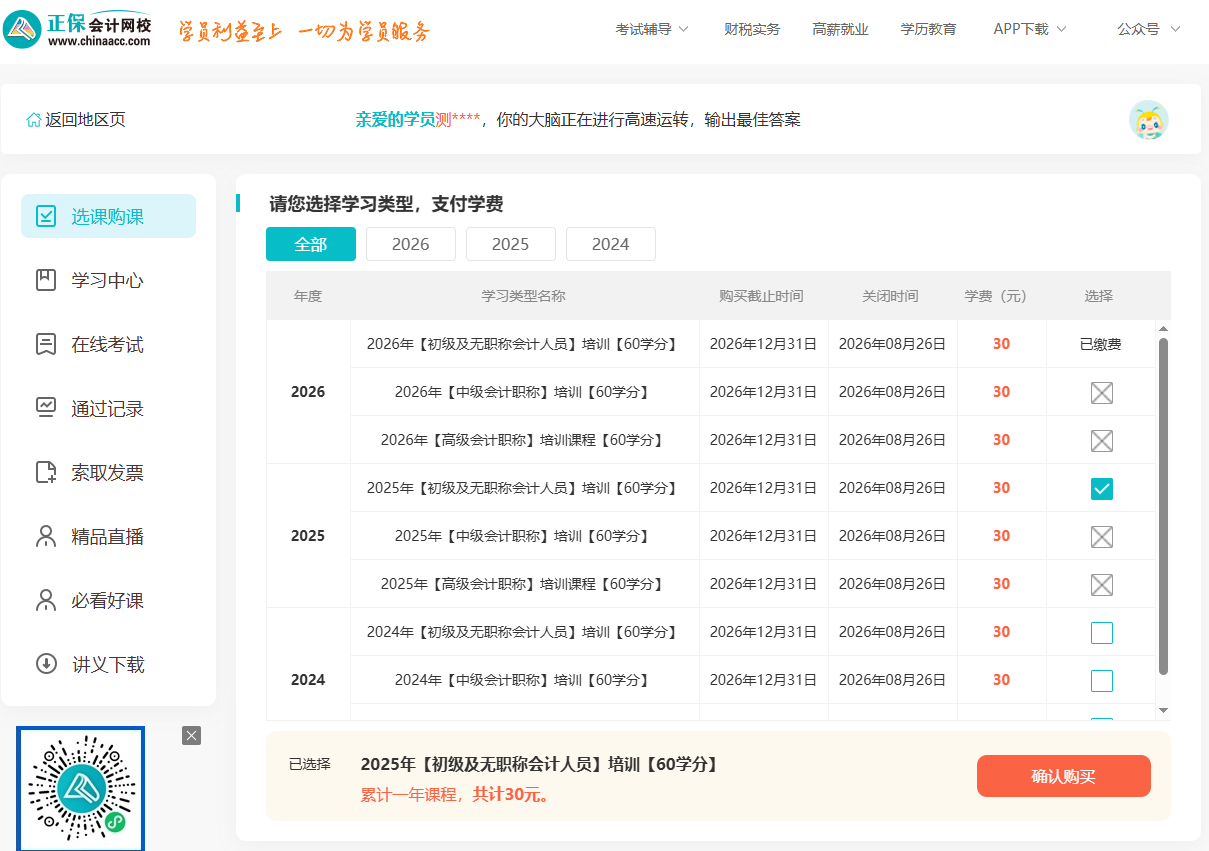The width and height of the screenshot is (1209, 851).
Task: Click the 购买截止时间 column header
Action: (761, 296)
